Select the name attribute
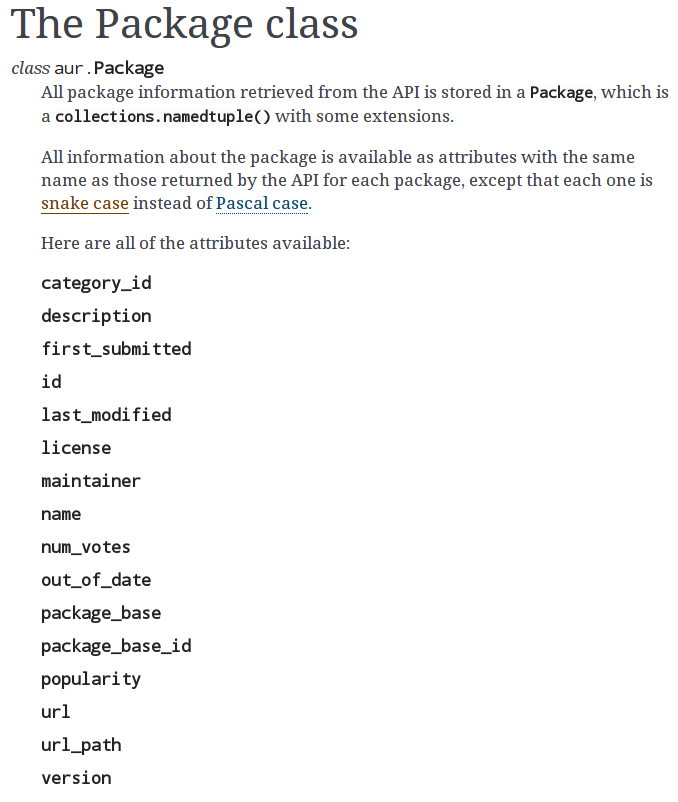 (x=61, y=515)
